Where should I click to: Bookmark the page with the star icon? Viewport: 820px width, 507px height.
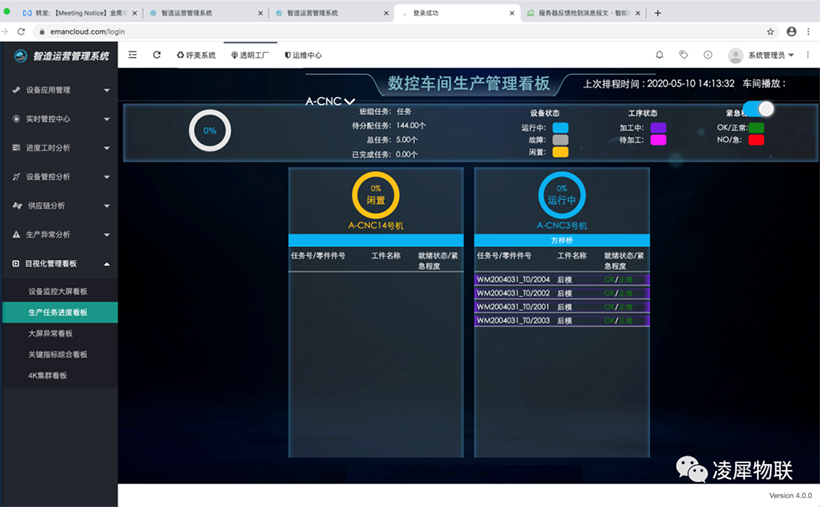pyautogui.click(x=770, y=31)
